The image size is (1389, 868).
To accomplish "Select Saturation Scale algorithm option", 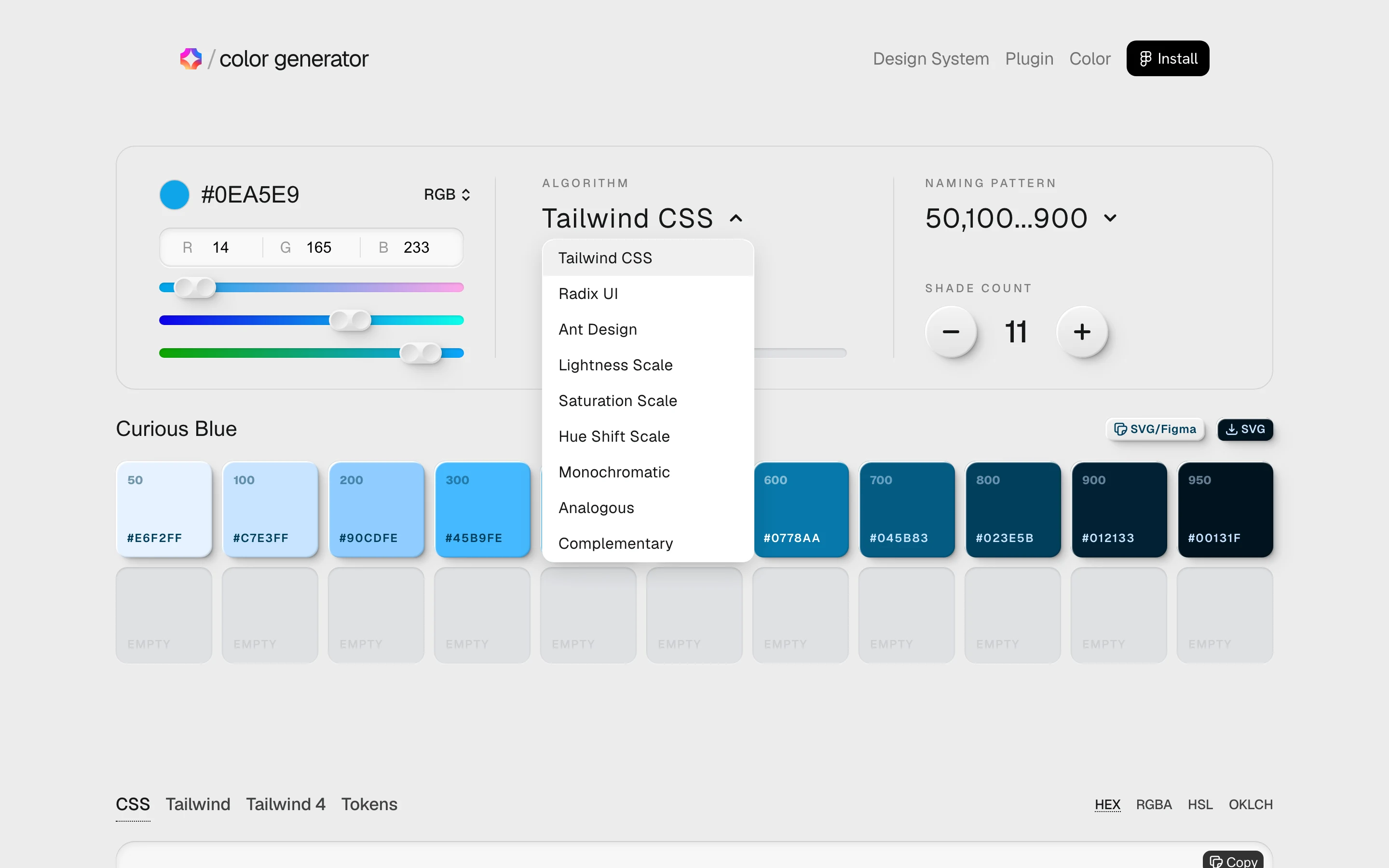I will coord(648,401).
